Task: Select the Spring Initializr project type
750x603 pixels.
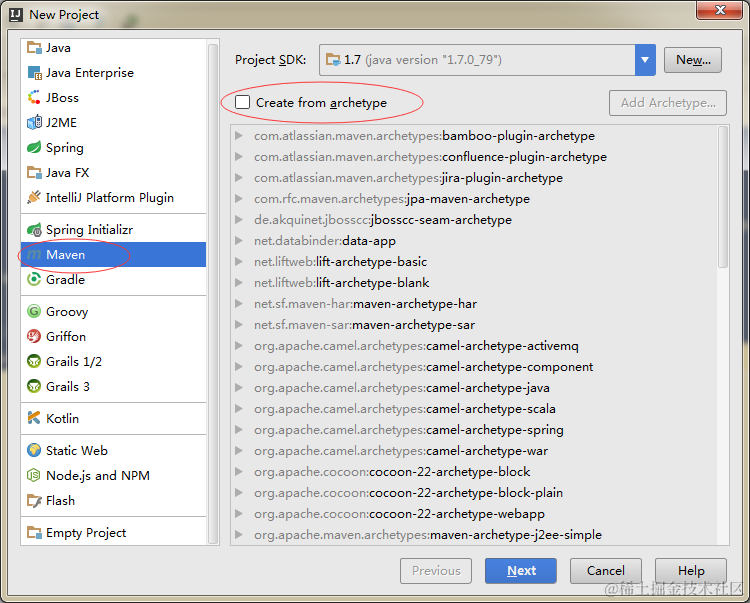Action: pos(113,230)
